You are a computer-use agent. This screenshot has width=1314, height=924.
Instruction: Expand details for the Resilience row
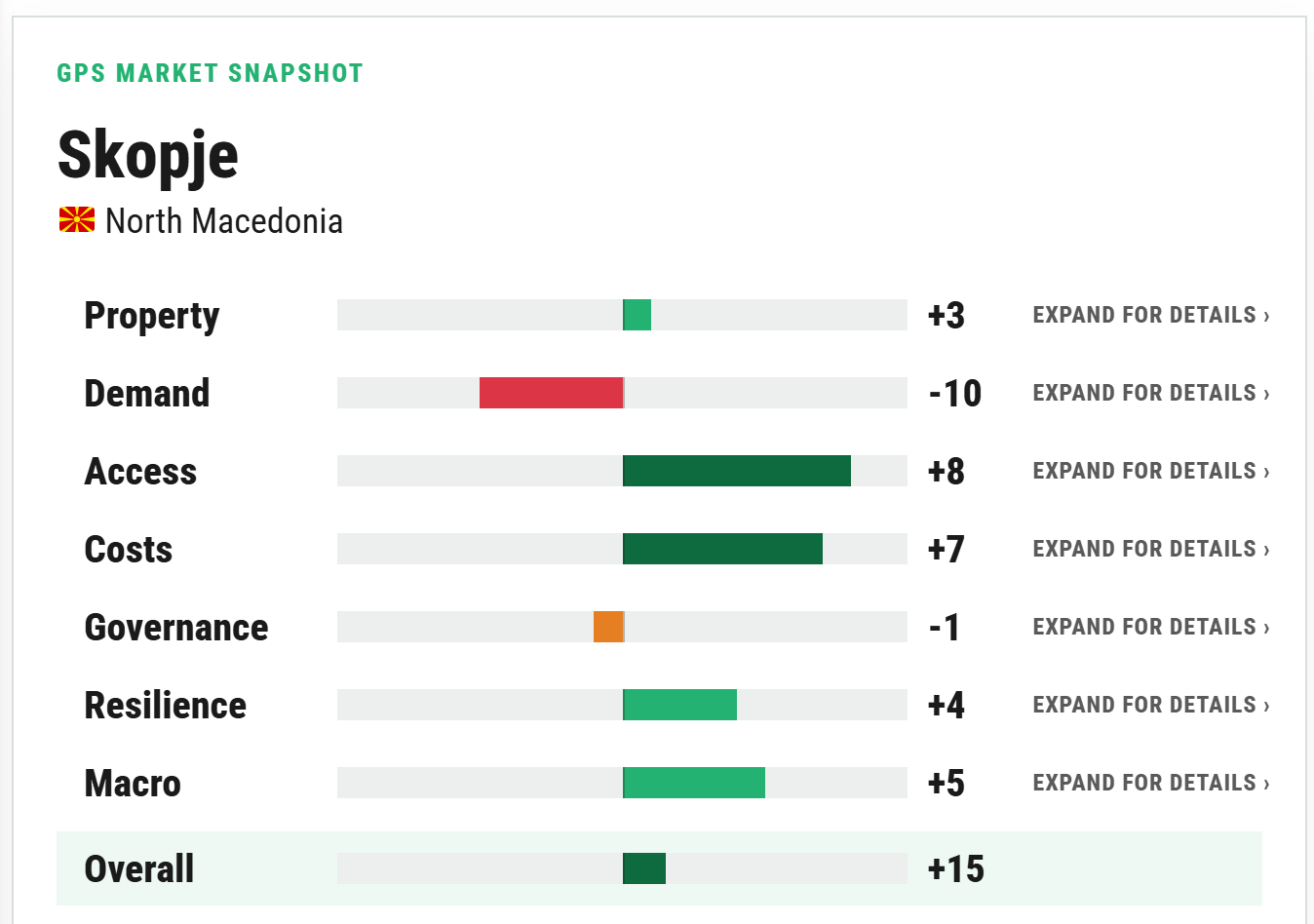coord(1151,705)
